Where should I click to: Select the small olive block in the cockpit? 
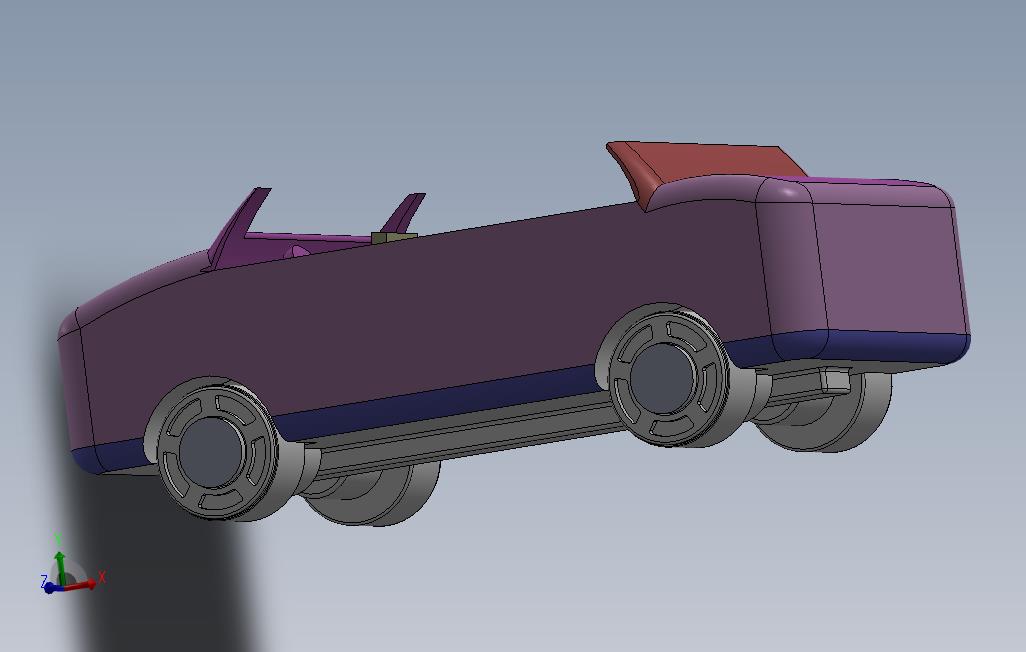click(393, 238)
